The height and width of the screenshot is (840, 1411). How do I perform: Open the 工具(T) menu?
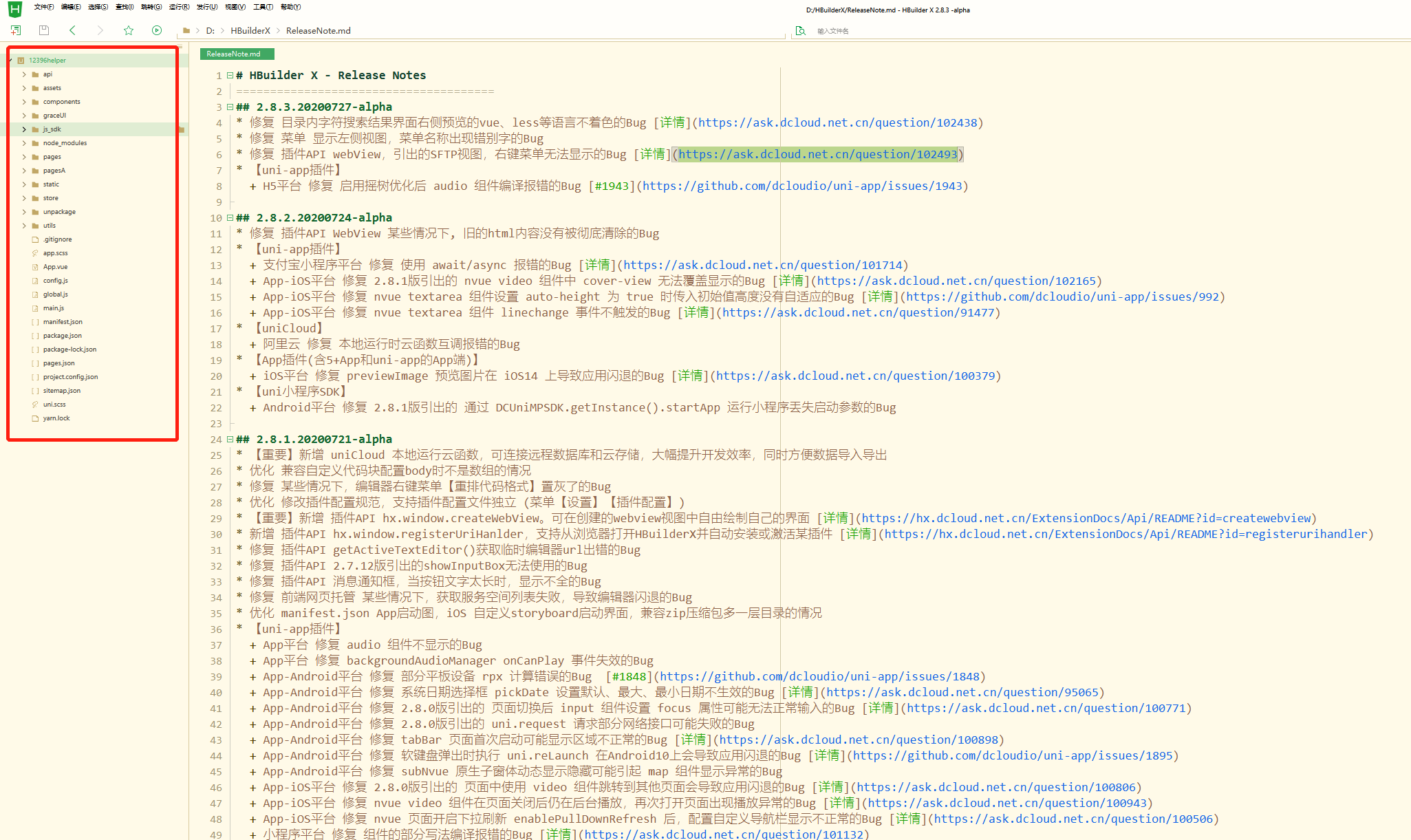263,7
